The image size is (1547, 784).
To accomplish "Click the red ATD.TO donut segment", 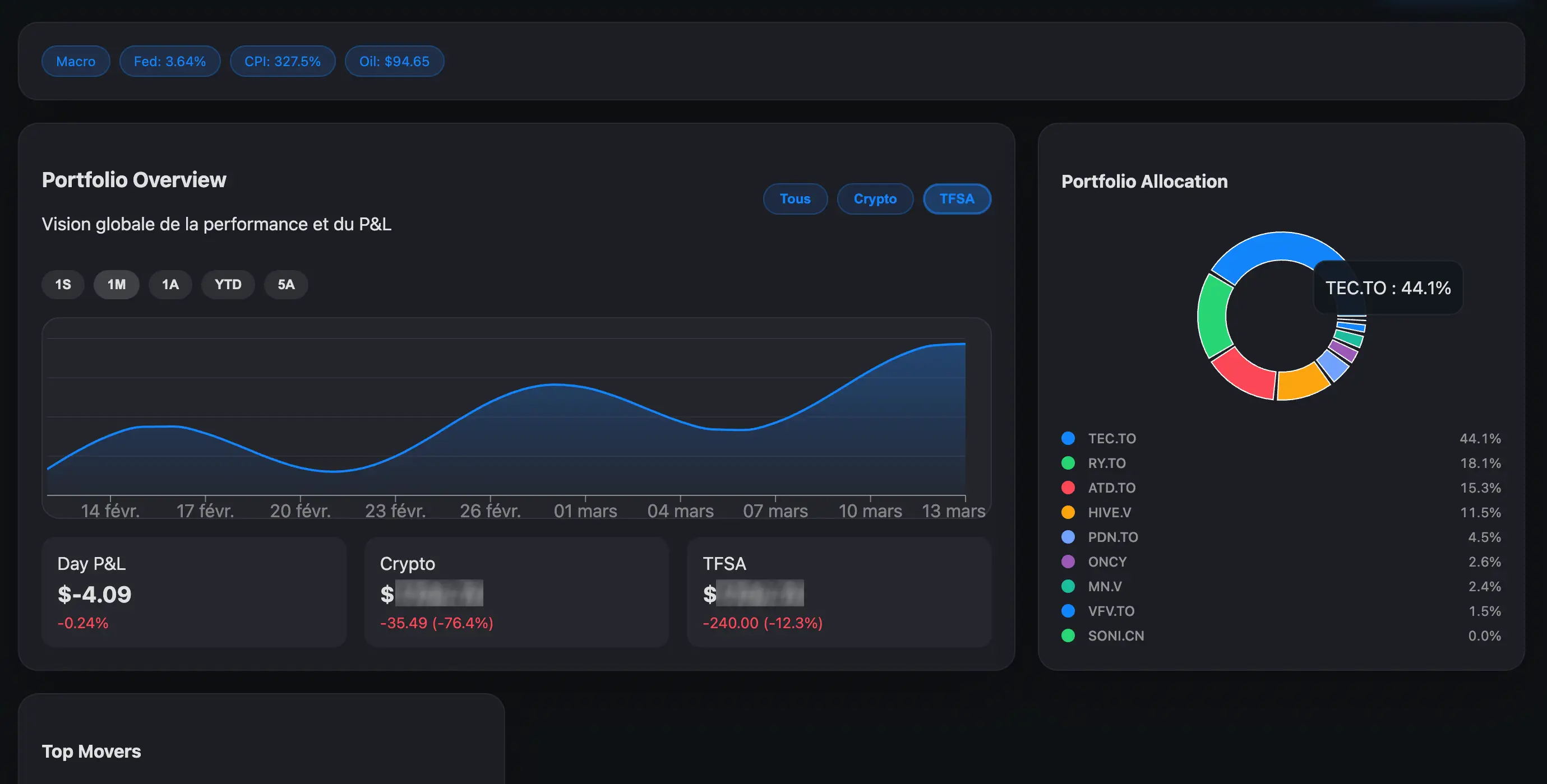I will 1245,375.
